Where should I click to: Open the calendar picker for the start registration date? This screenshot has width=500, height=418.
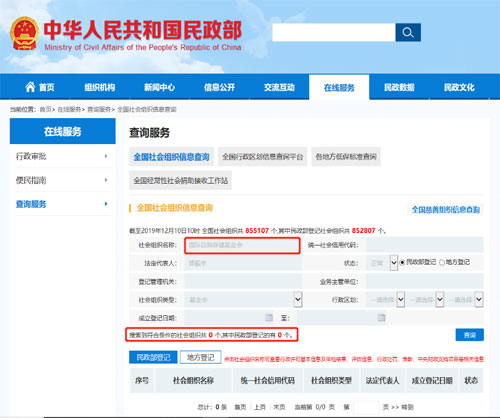pyautogui.click(x=269, y=317)
